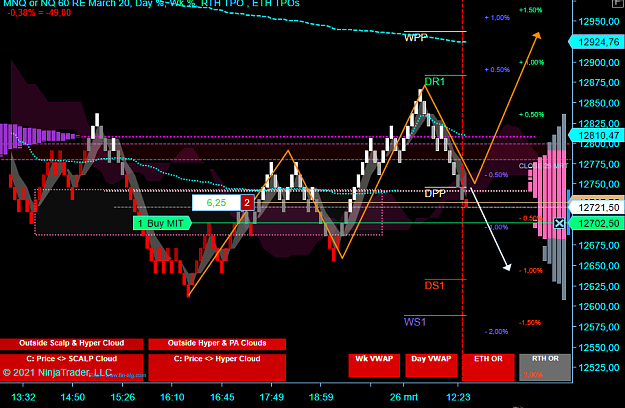This screenshot has height=408, width=625.
Task: Click the 'CLOSE 25 MRT' label
Action: [x=543, y=166]
